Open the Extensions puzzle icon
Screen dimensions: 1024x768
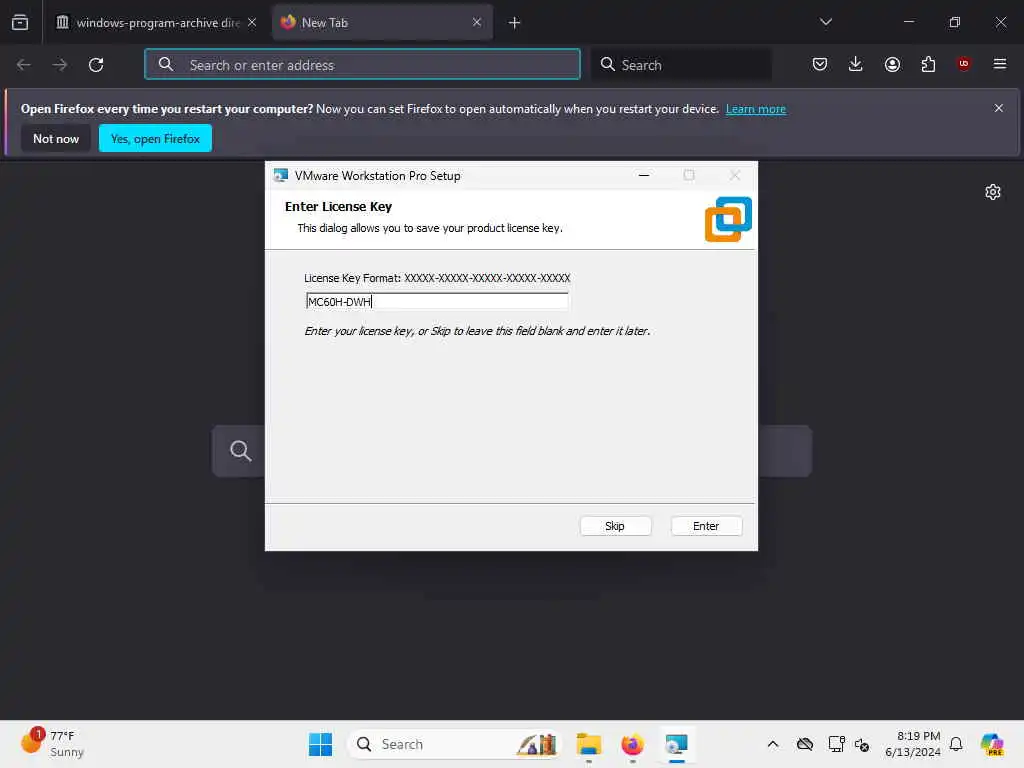(x=928, y=64)
